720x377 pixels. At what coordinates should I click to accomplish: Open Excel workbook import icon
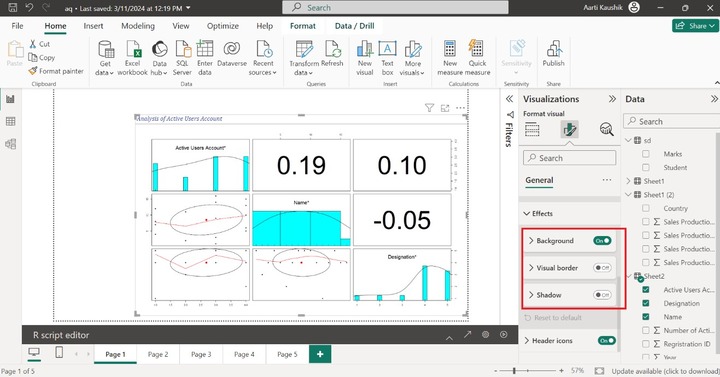point(133,49)
